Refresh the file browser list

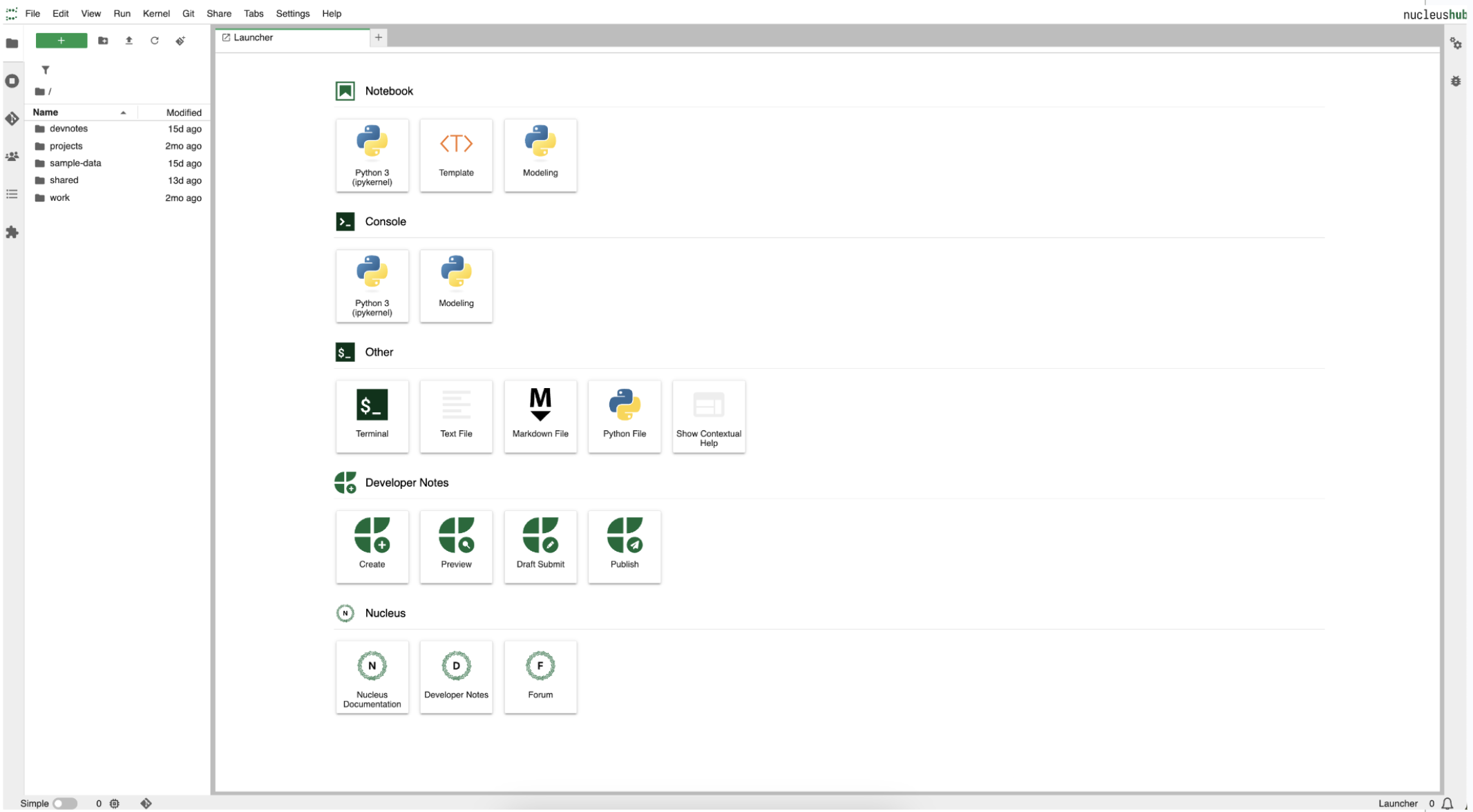tap(155, 41)
